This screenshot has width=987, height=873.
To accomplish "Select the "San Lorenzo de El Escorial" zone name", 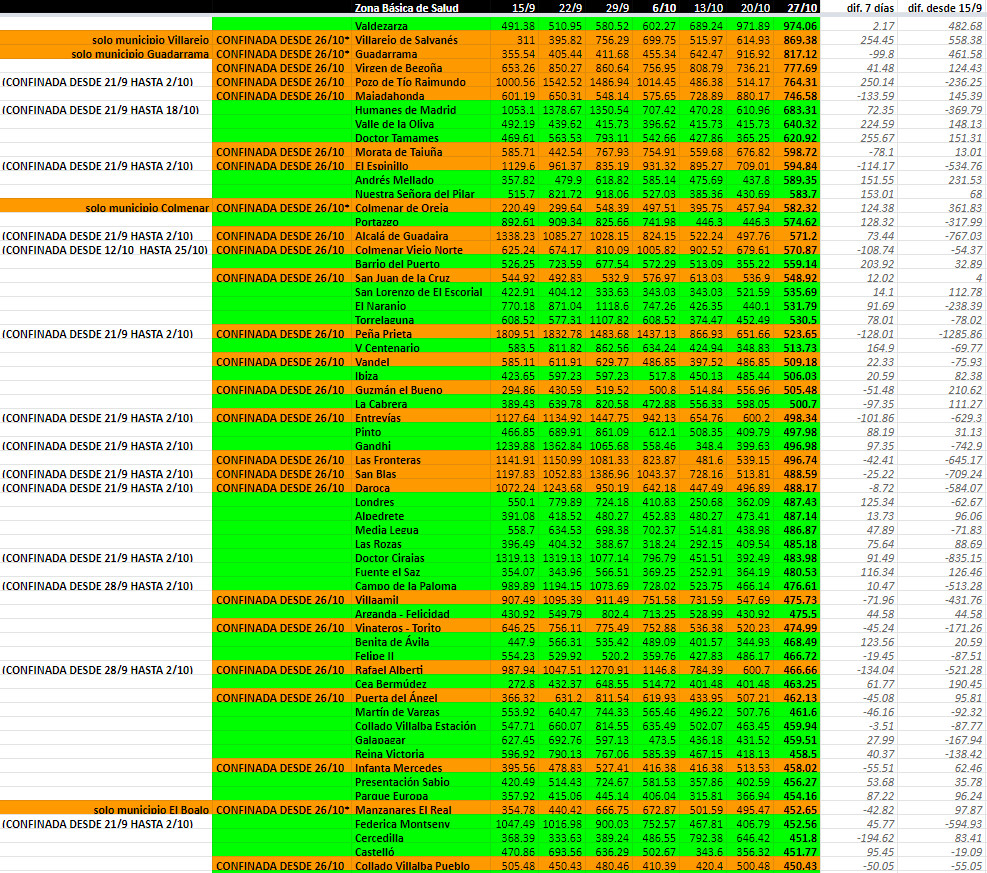I will [419, 292].
